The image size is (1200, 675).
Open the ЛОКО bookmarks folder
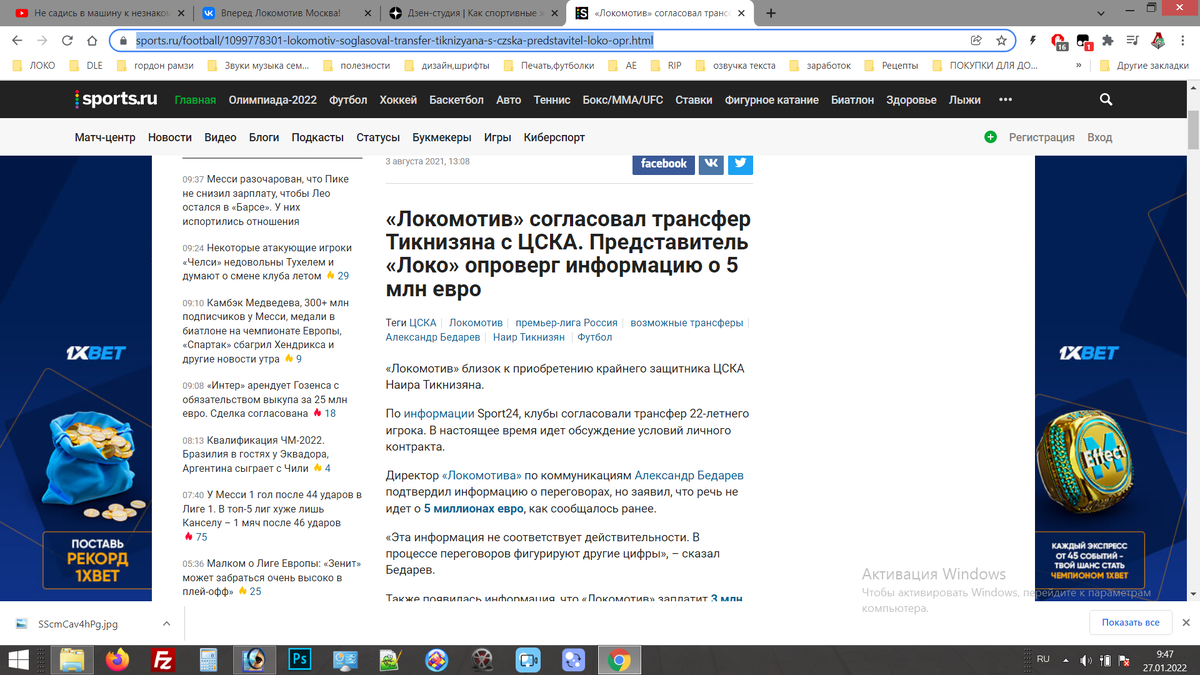click(33, 65)
